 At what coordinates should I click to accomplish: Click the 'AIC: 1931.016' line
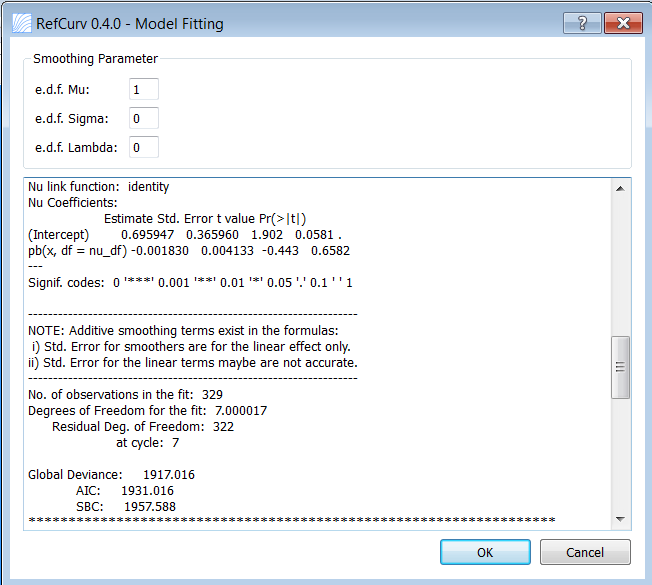[x=125, y=491]
